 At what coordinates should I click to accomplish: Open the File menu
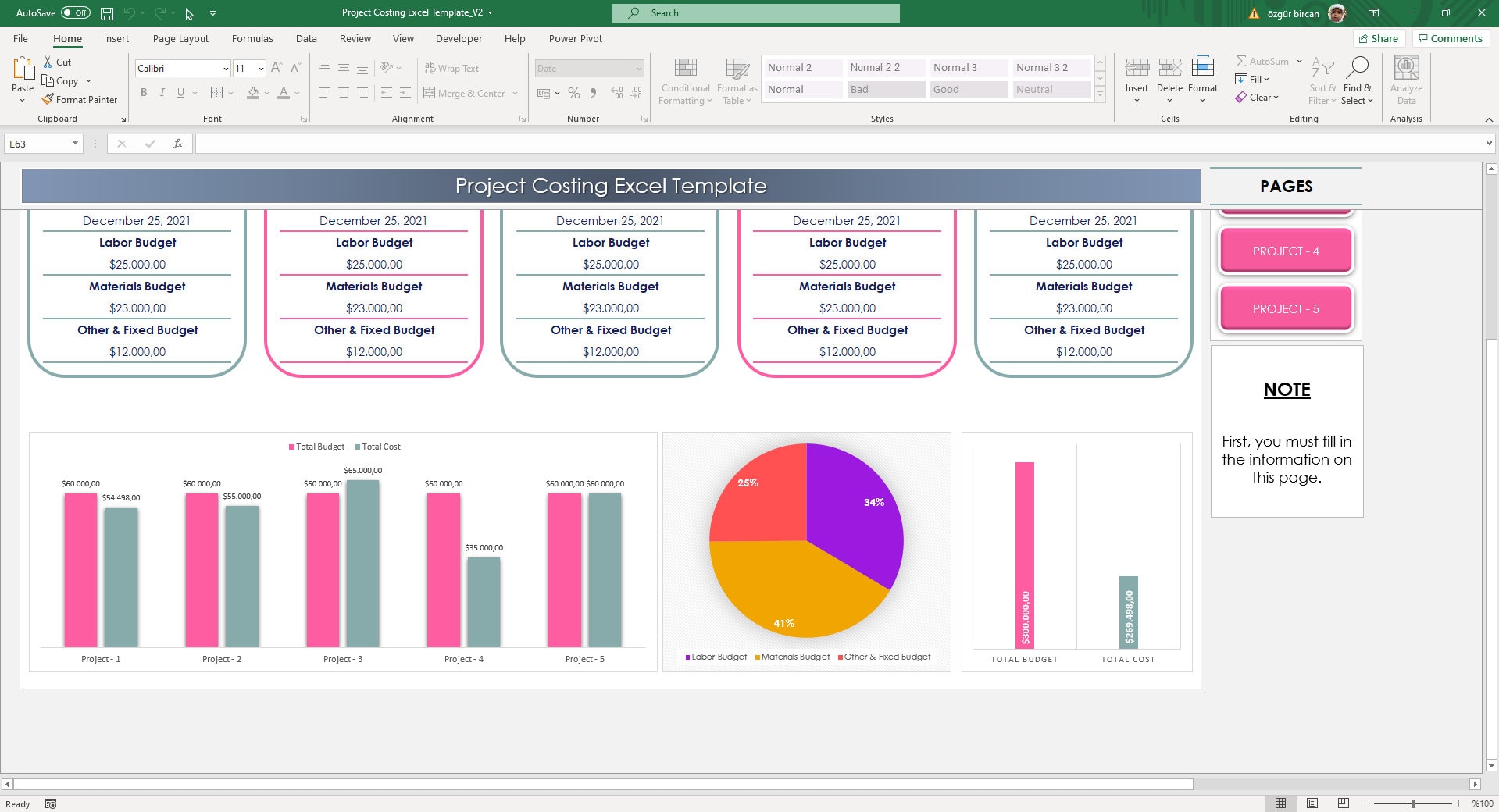click(20, 38)
